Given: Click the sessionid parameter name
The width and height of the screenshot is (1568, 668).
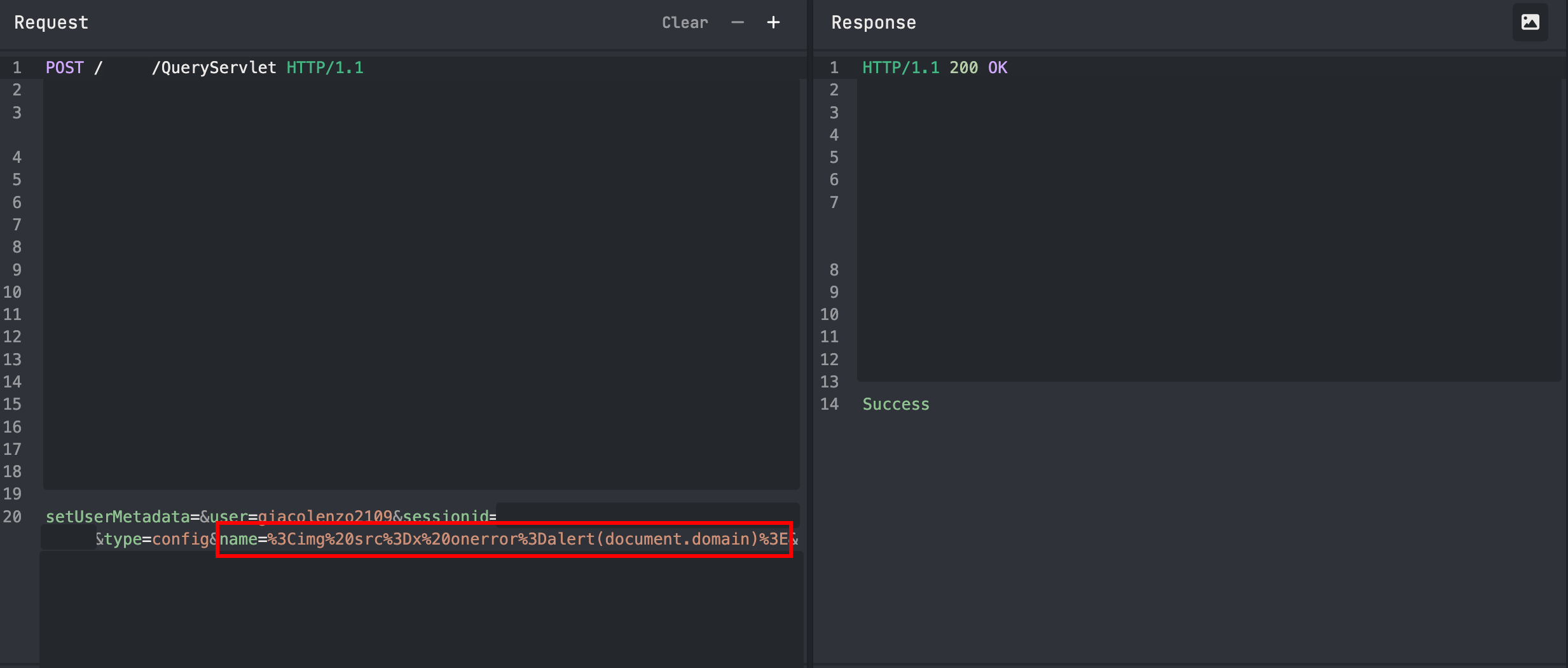Looking at the screenshot, I should tap(446, 517).
